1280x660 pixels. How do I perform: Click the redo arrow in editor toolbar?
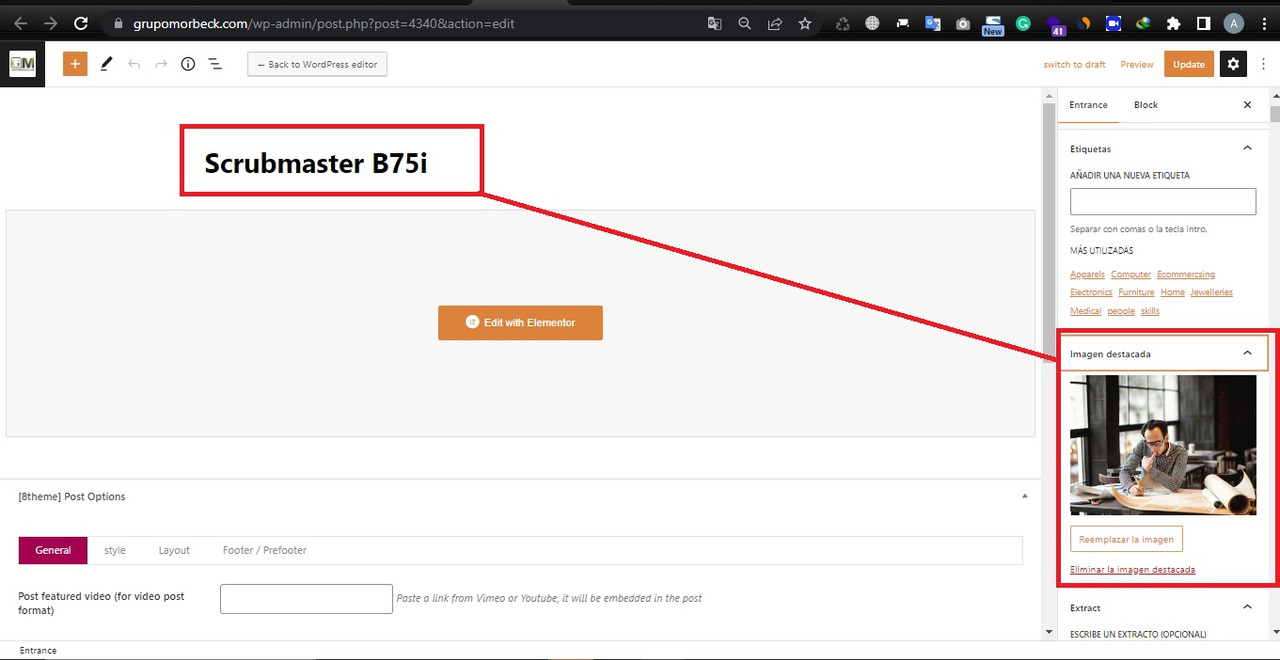[161, 64]
